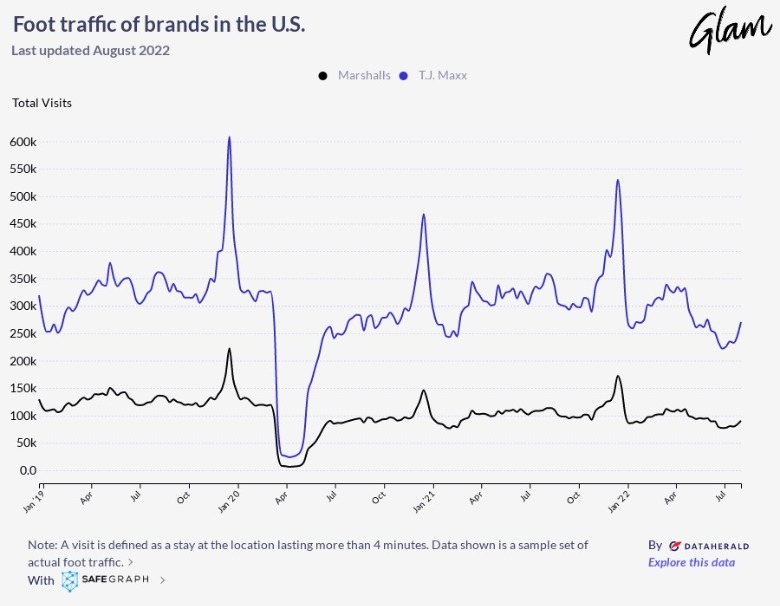Toggle the T.J. Maxx series label in legend
Screen dimensions: 780x606
444,75
